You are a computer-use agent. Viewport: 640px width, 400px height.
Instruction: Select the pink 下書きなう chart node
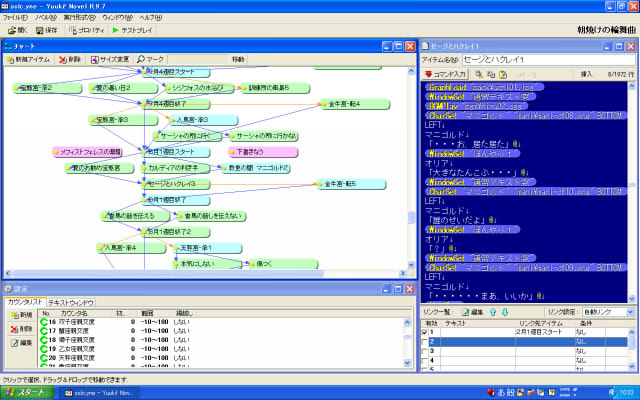pyautogui.click(x=263, y=152)
